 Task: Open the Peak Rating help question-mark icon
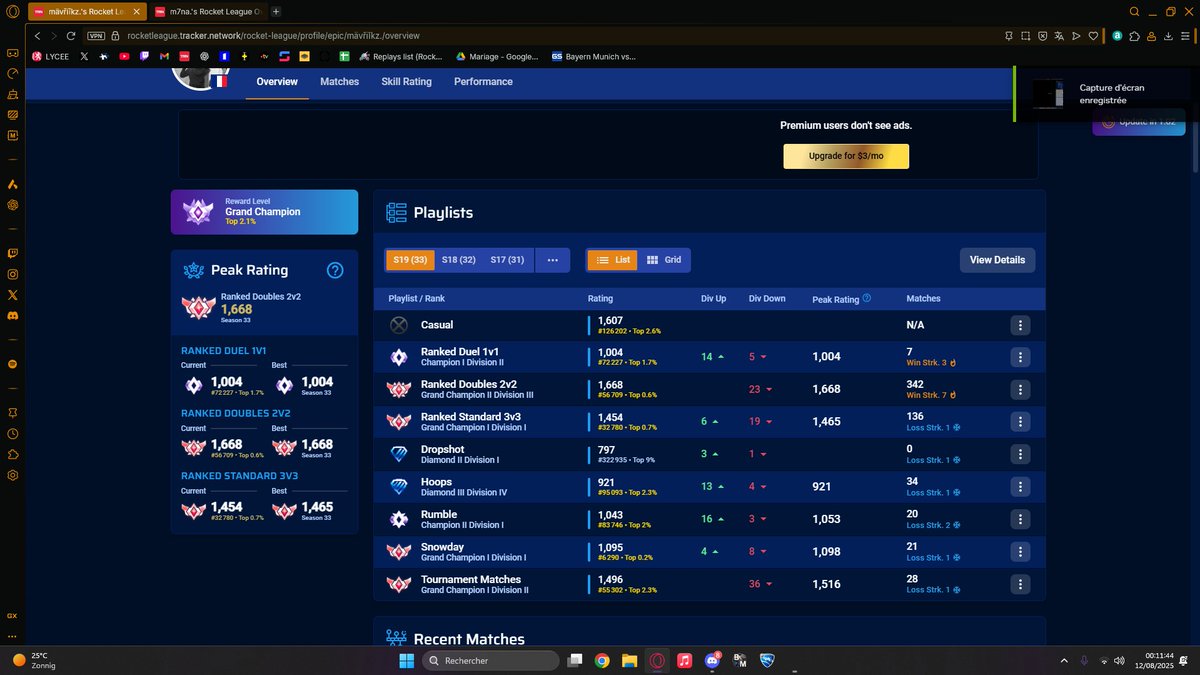(x=336, y=270)
